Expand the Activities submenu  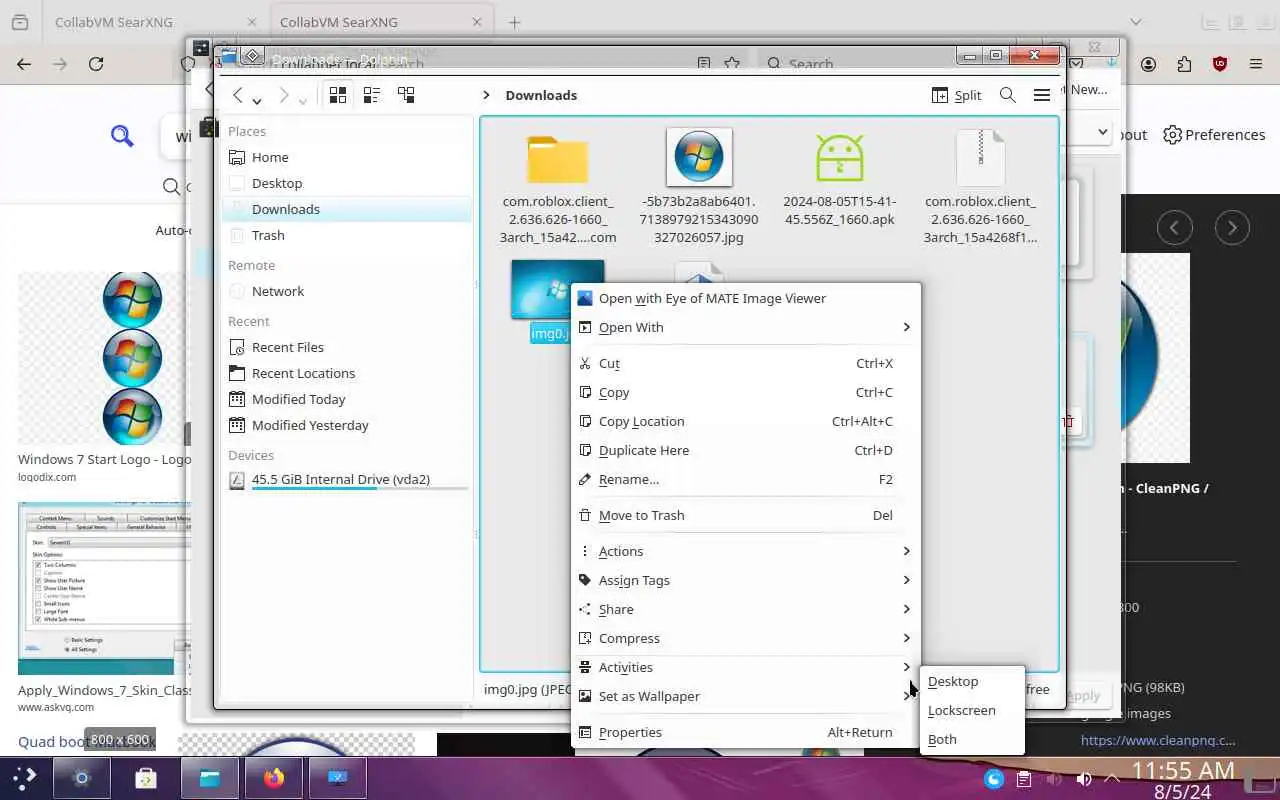click(x=745, y=667)
